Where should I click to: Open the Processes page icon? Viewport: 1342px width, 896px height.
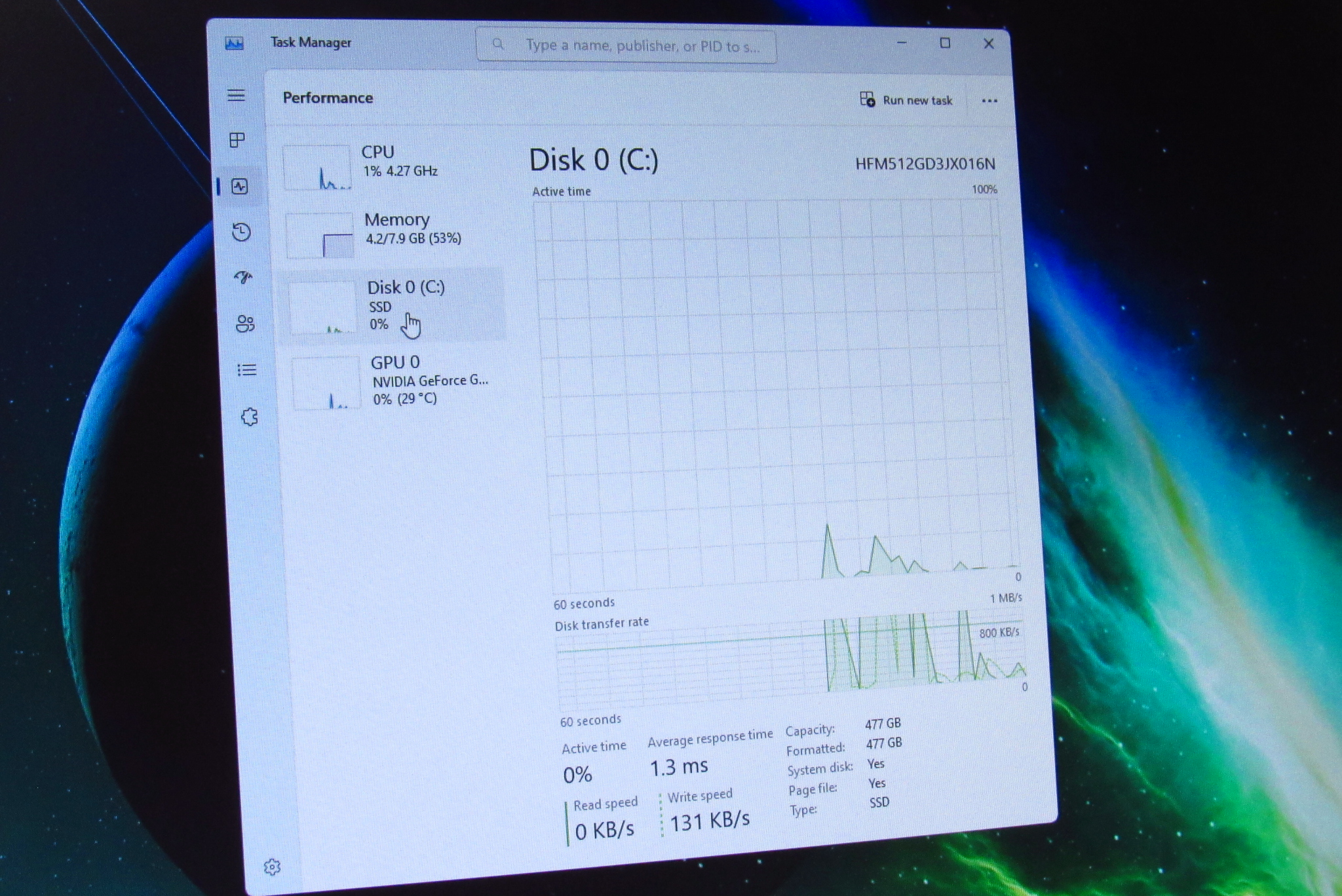coord(237,140)
